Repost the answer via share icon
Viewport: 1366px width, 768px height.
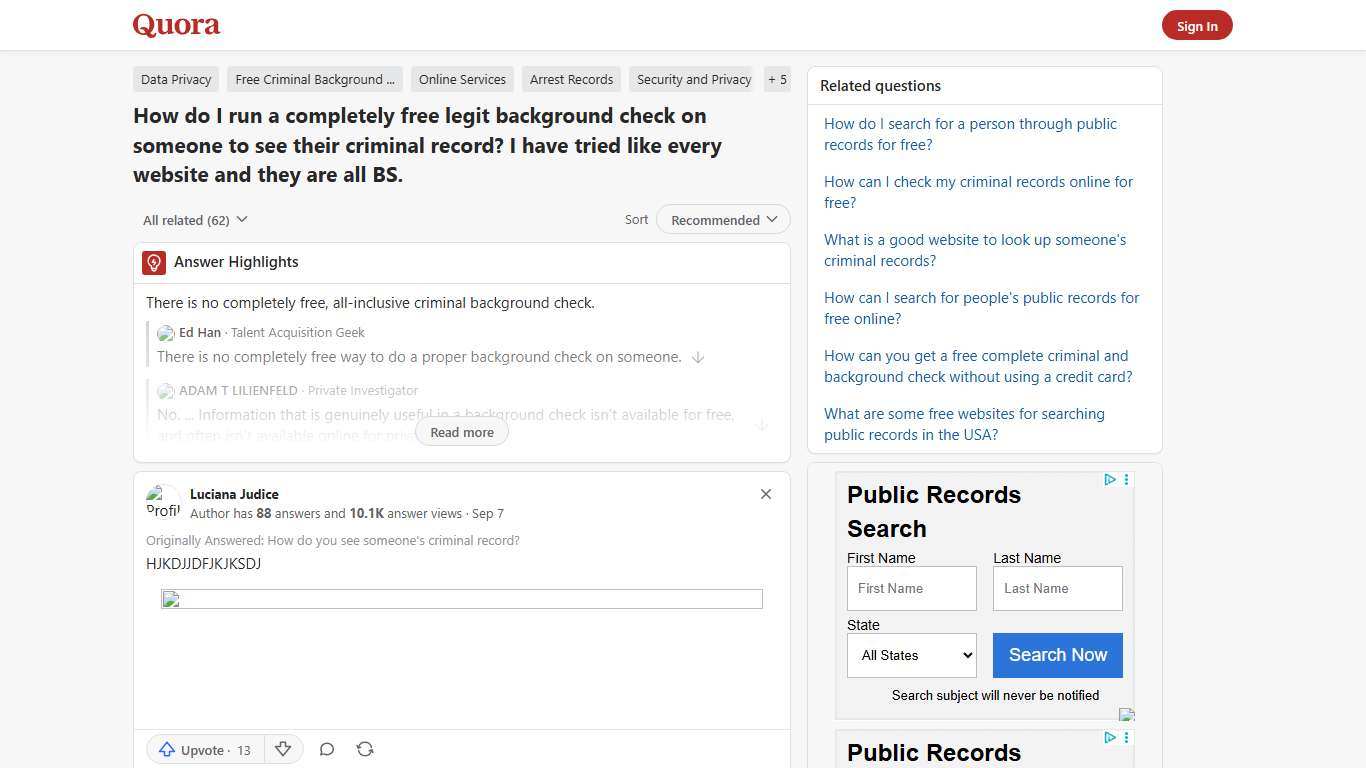point(365,749)
